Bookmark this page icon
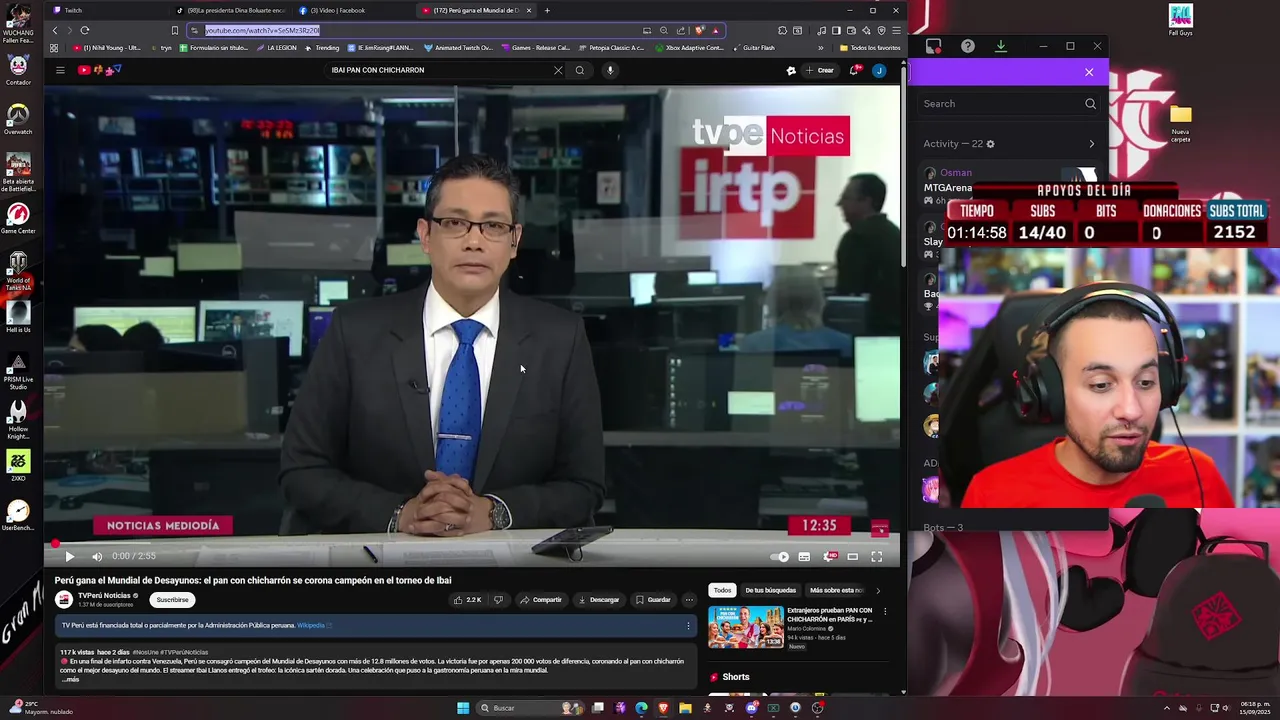 click(175, 31)
